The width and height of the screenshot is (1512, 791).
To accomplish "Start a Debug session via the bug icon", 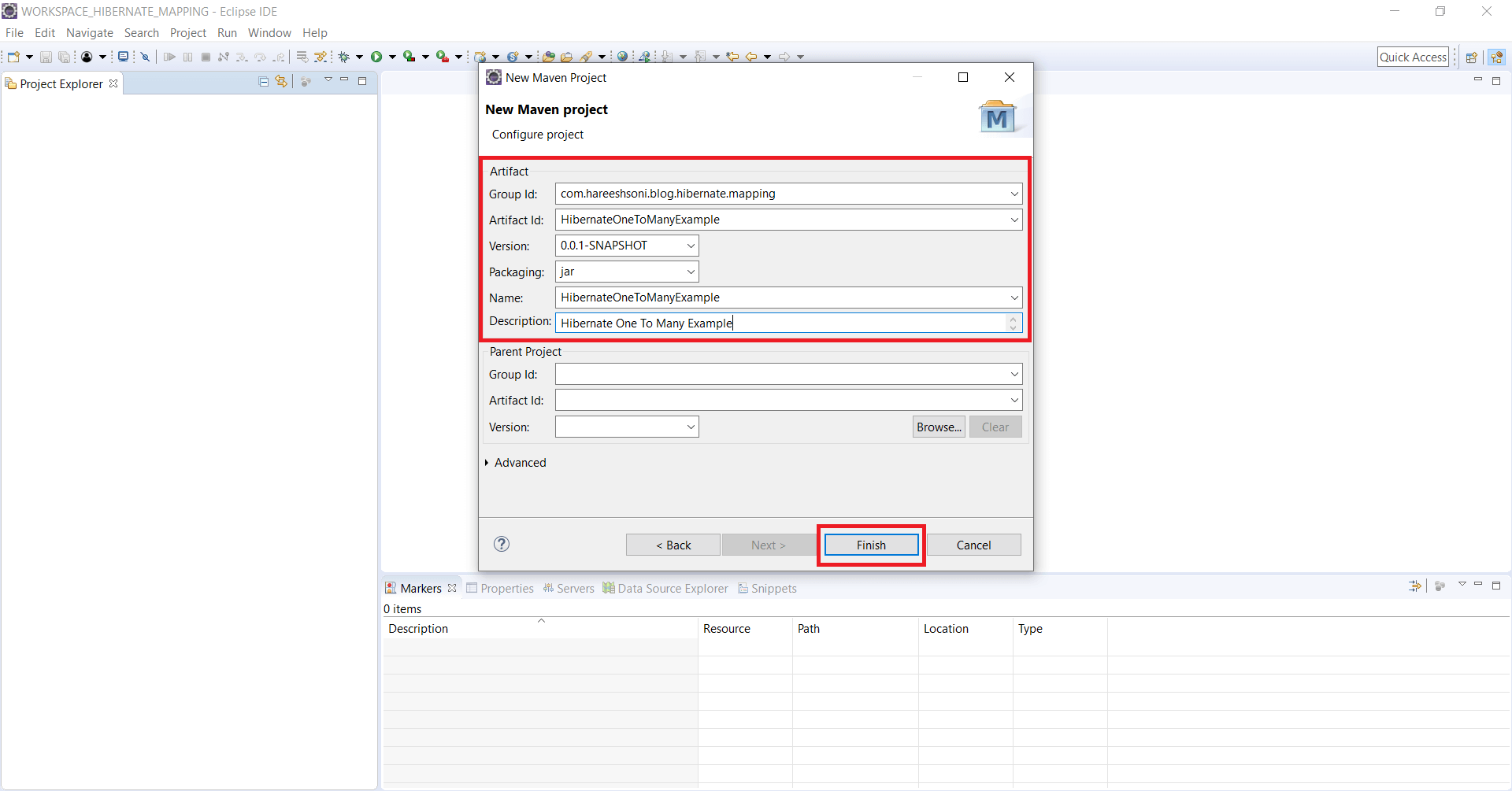I will pos(345,56).
